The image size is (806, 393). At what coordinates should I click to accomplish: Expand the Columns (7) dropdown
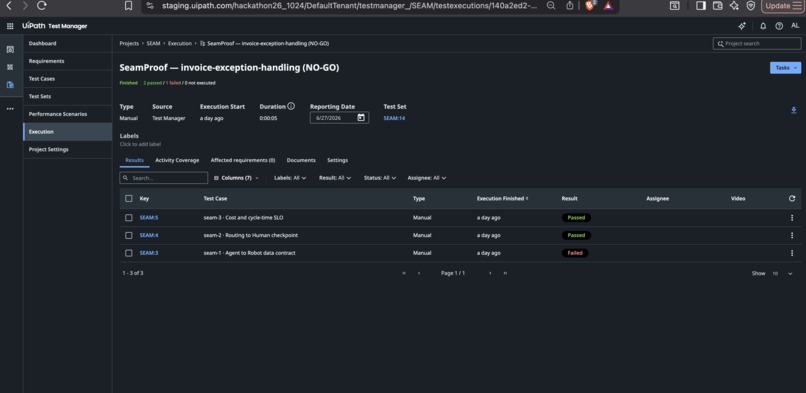pos(236,178)
